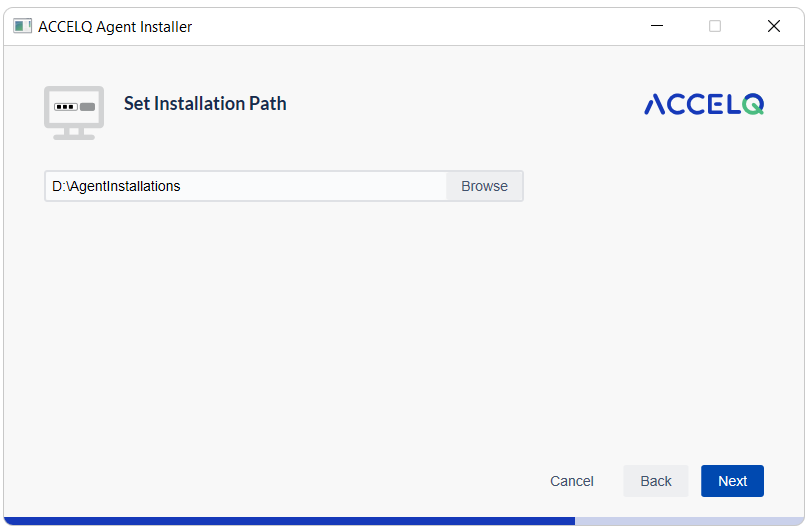Go to previous step with Back

pos(655,481)
